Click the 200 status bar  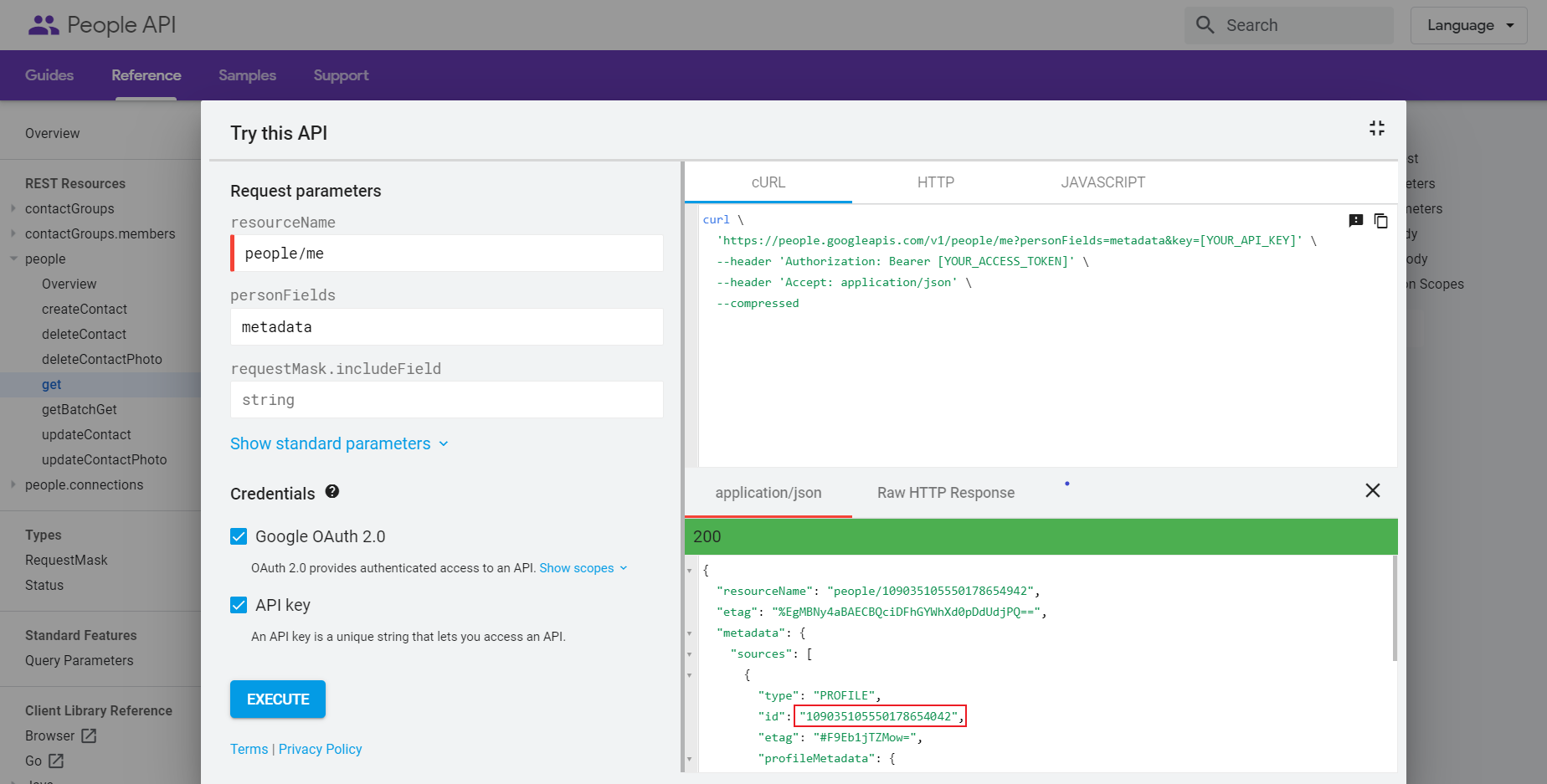(x=1041, y=536)
